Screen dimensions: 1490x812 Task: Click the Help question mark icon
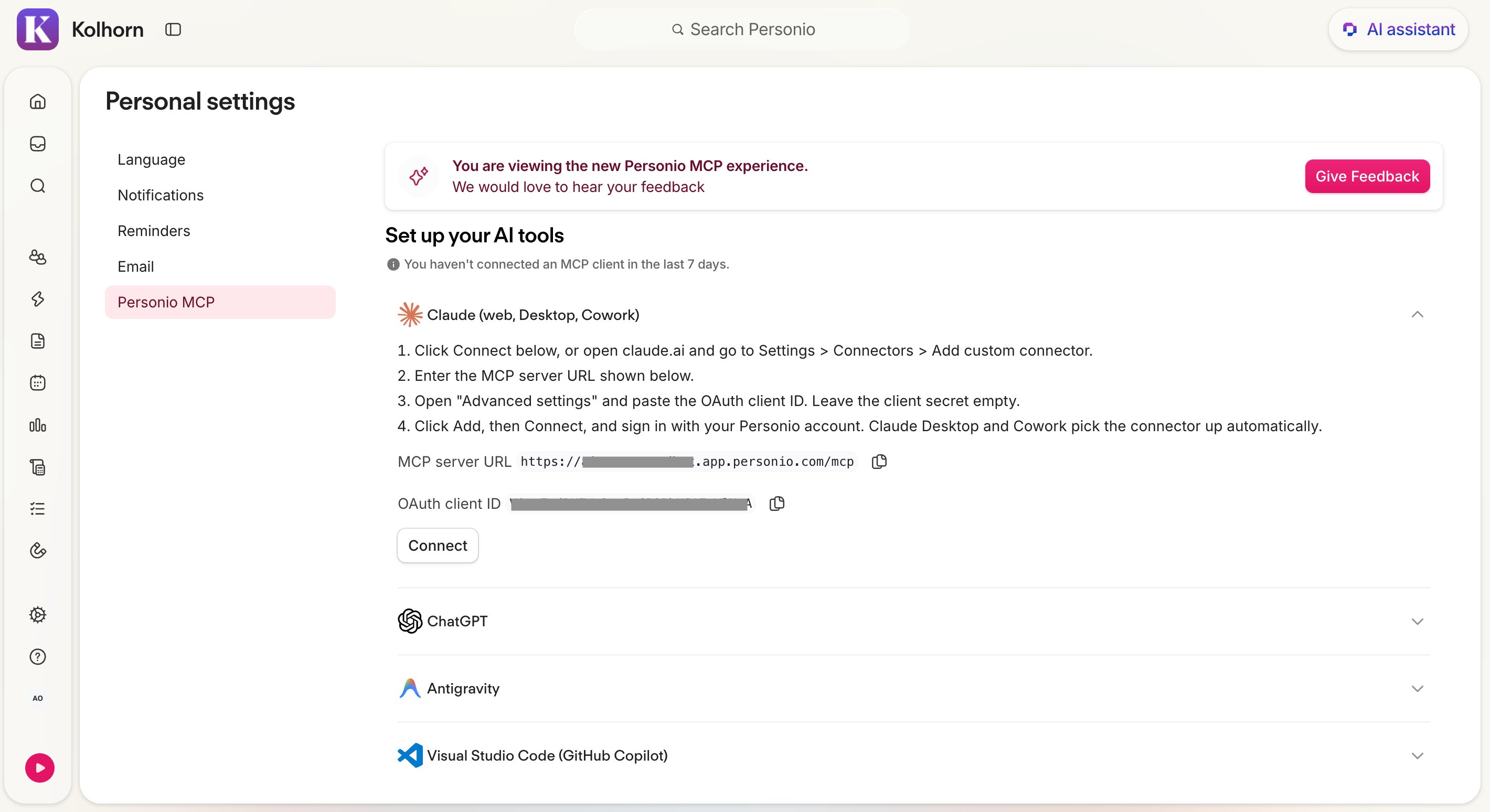[x=38, y=657]
